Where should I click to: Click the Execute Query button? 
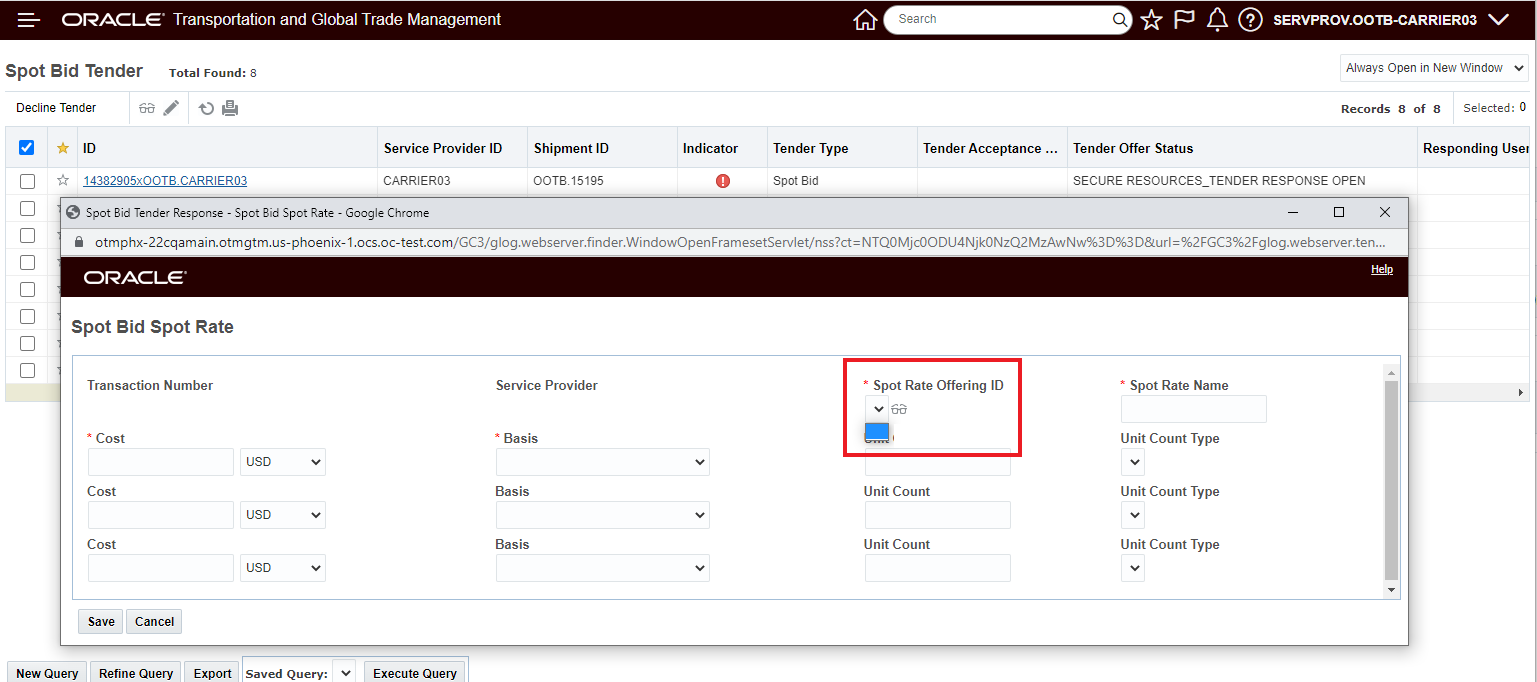[x=415, y=673]
